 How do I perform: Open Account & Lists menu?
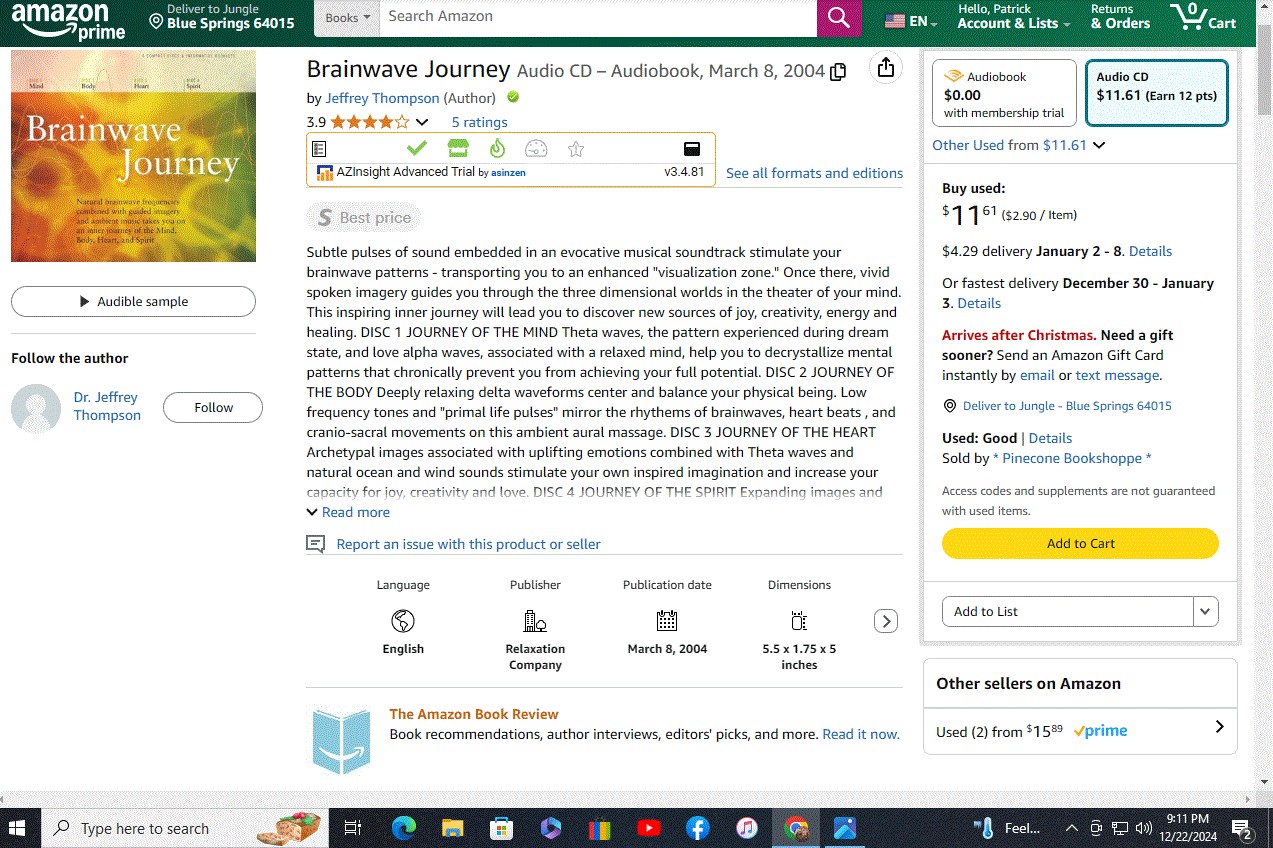pos(1013,17)
